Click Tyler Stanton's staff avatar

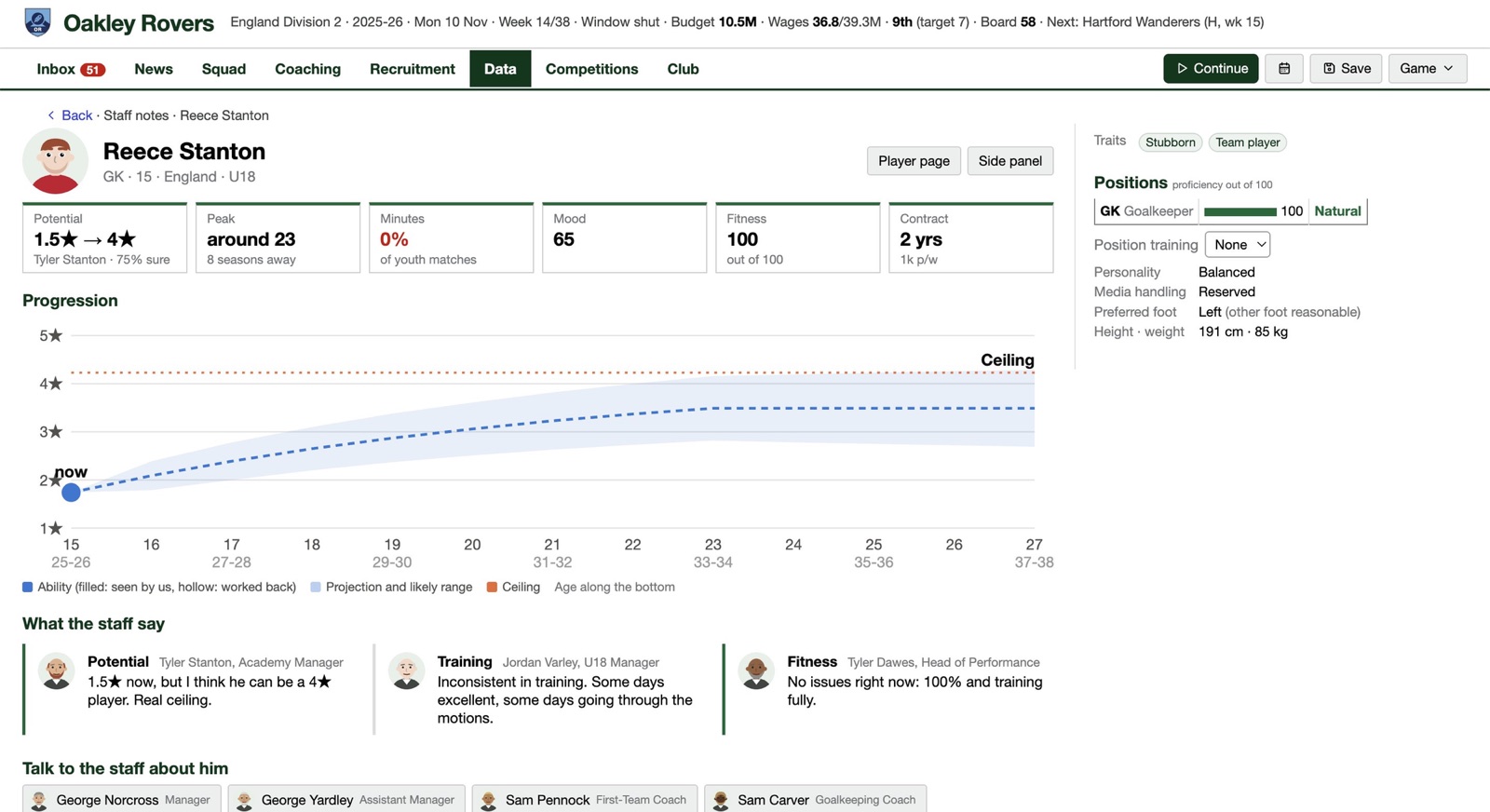click(x=57, y=670)
